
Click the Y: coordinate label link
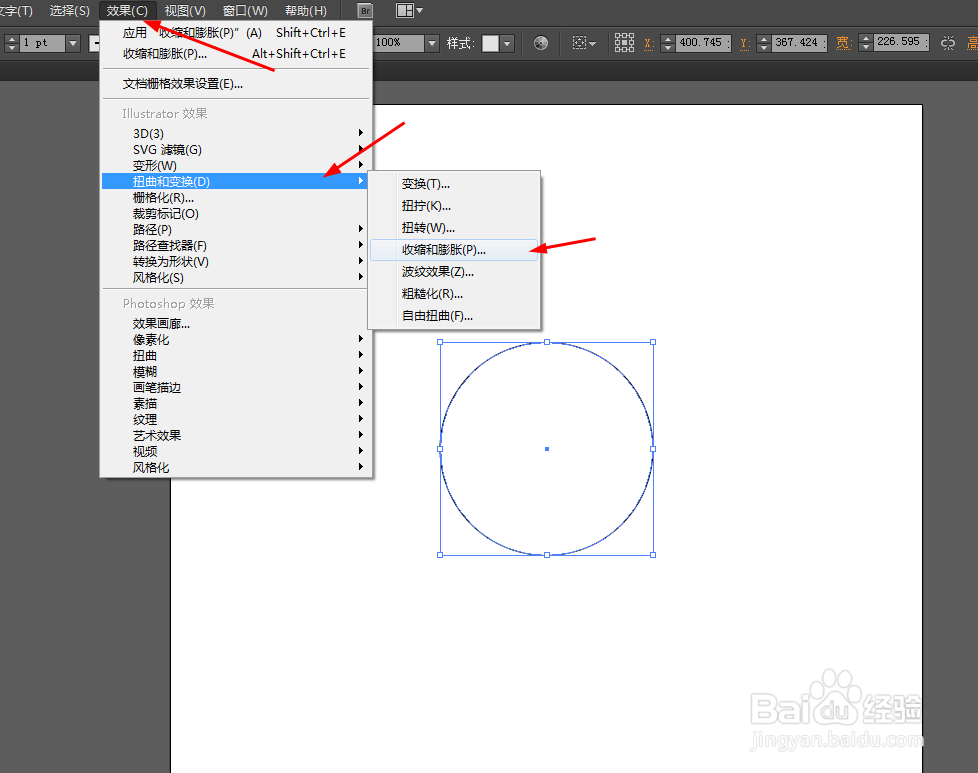coord(745,43)
